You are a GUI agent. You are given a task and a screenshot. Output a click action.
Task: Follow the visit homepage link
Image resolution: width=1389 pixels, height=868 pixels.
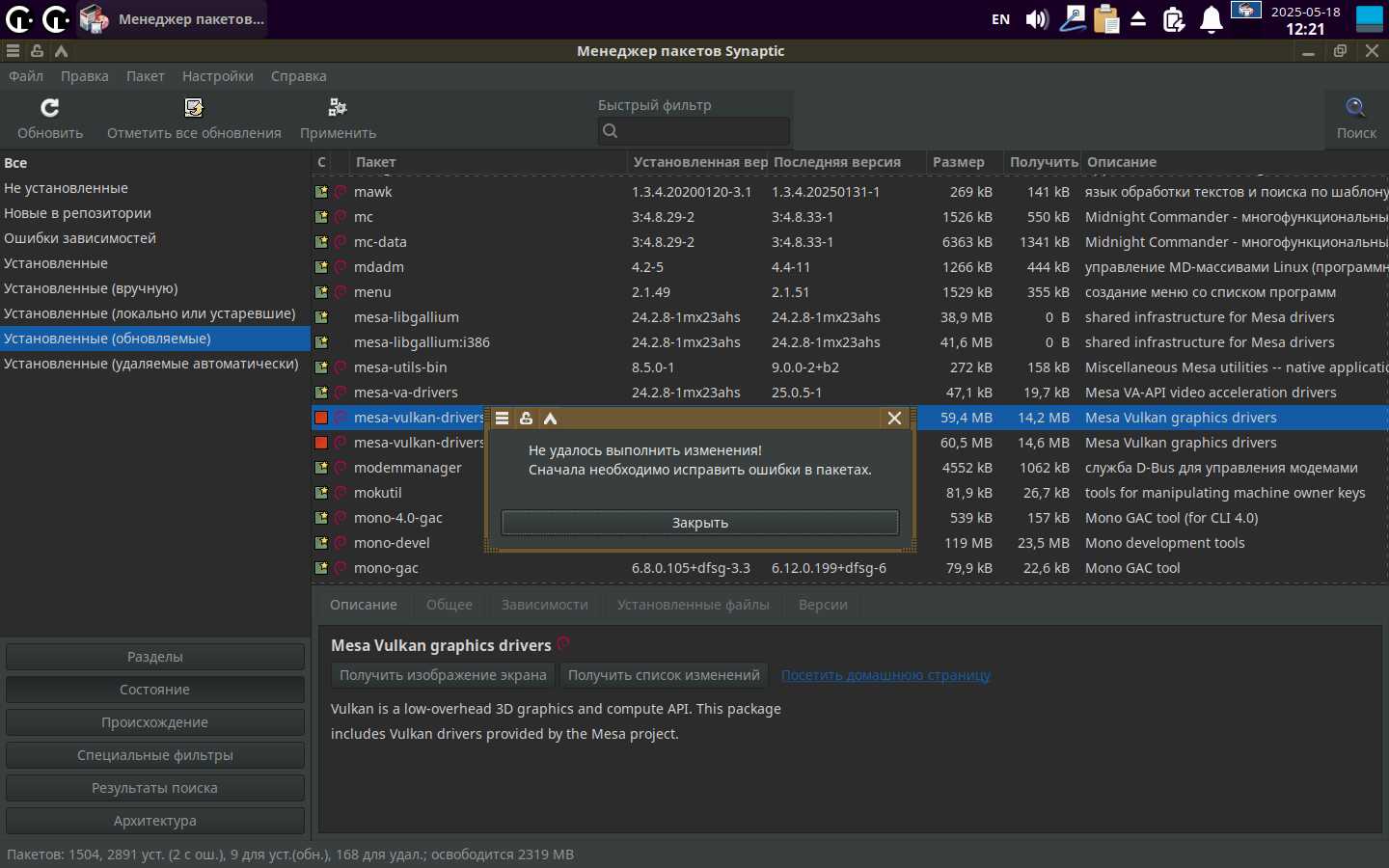coord(885,675)
